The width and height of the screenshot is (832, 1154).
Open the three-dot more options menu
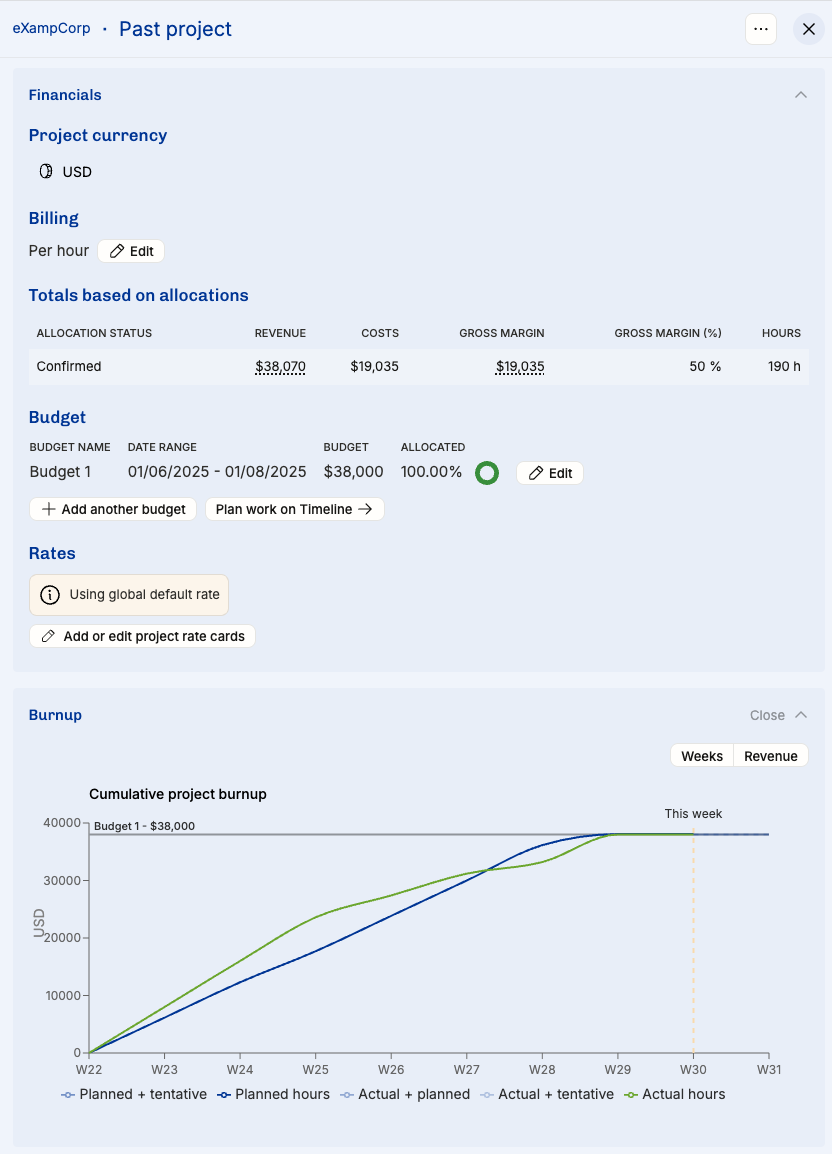761,29
